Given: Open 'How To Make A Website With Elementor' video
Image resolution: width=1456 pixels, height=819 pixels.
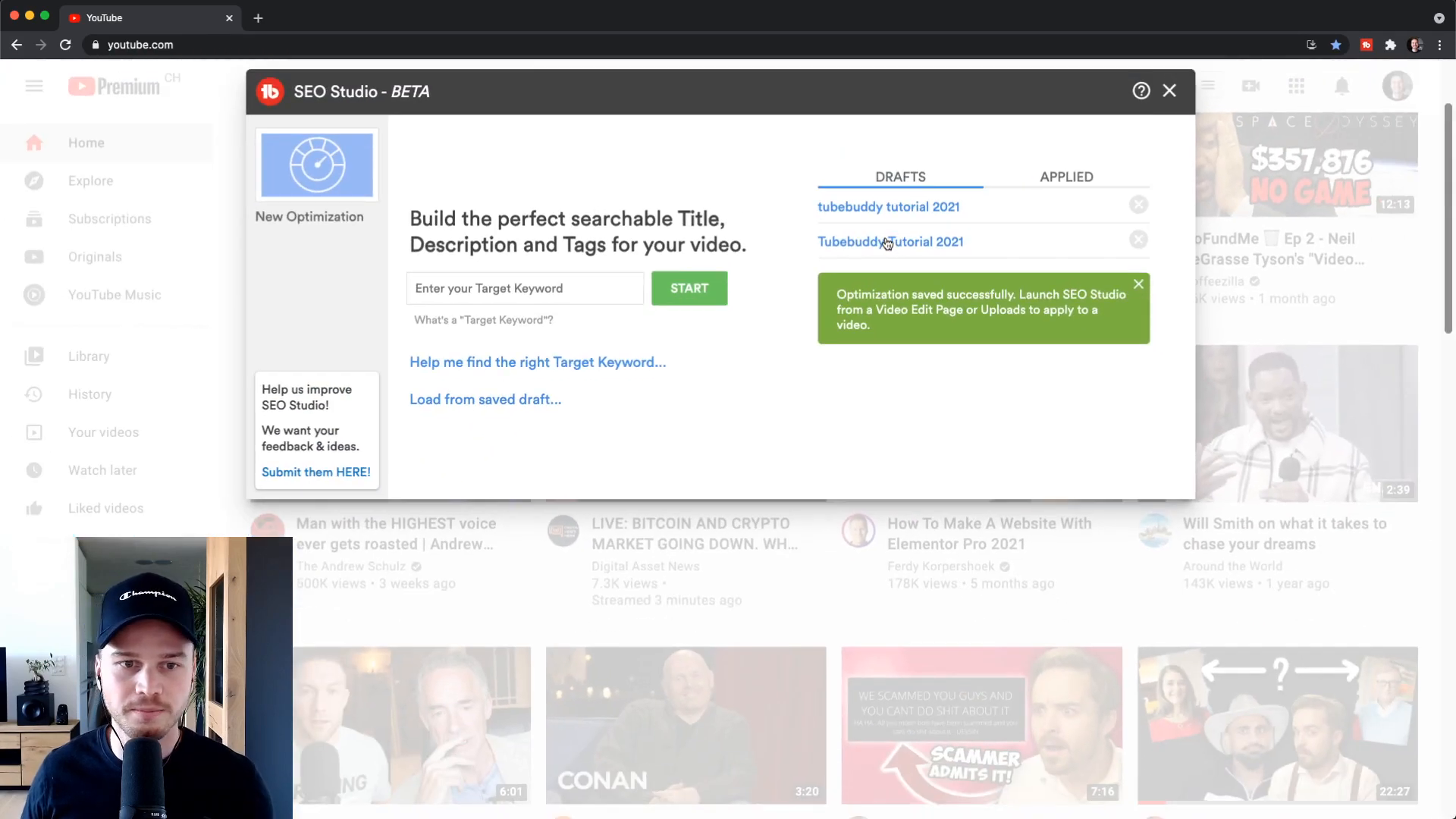Looking at the screenshot, I should tap(990, 534).
